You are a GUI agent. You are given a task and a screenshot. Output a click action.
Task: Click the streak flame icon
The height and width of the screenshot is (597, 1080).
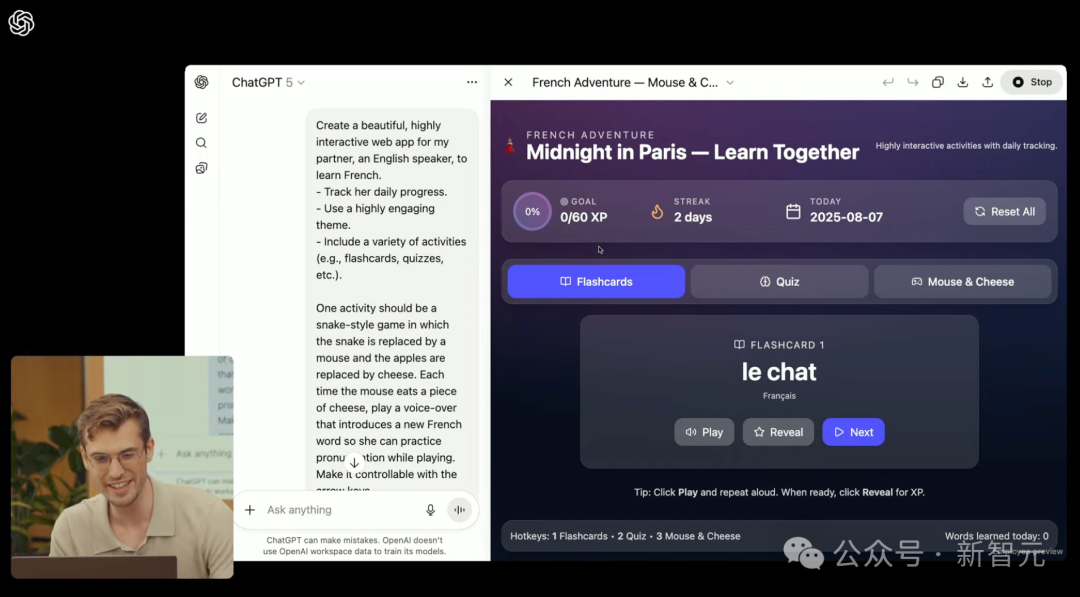tap(657, 211)
